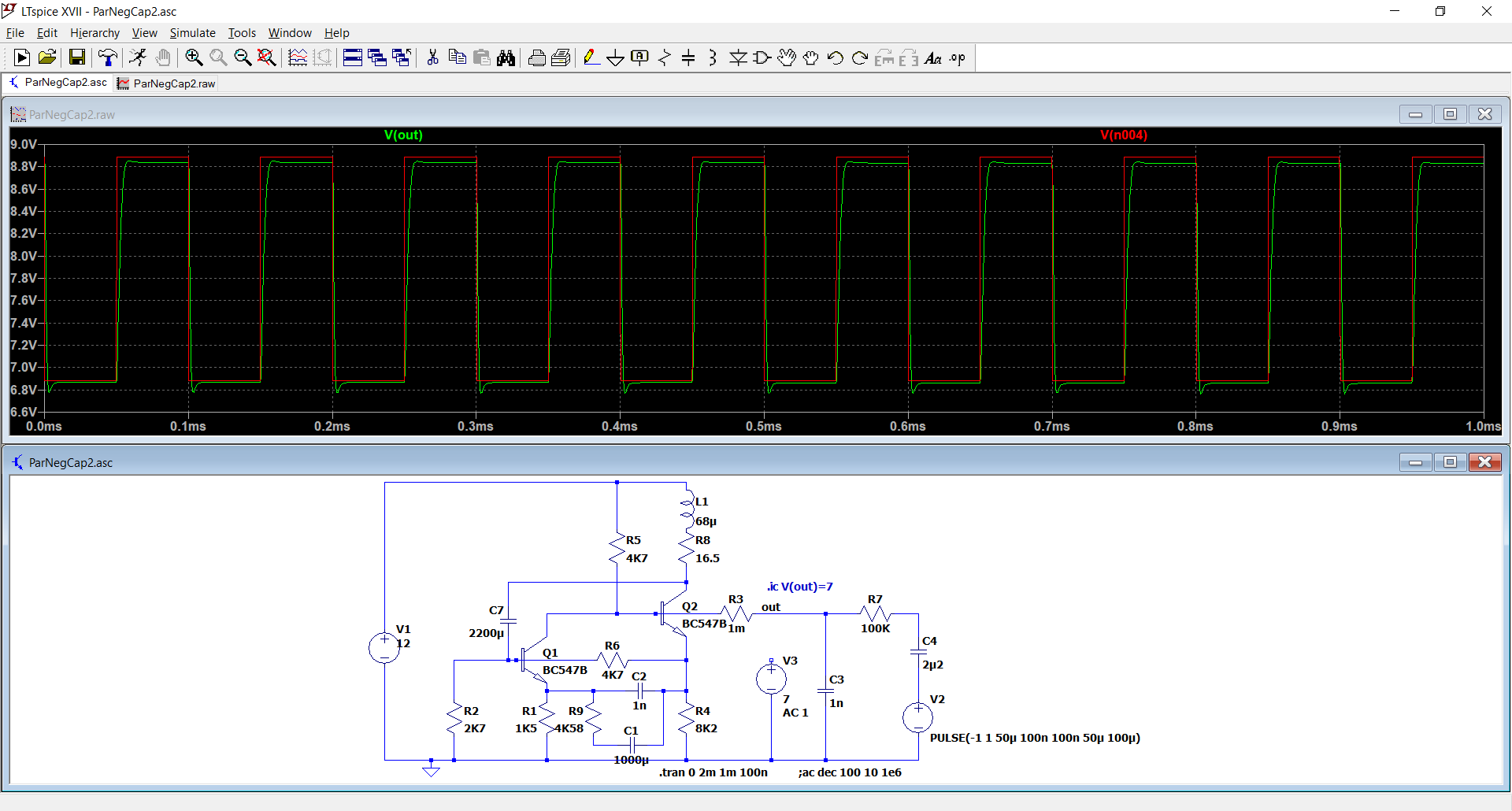Select the Draw Wire pencil tool
The image size is (1512, 811).
pyautogui.click(x=591, y=57)
